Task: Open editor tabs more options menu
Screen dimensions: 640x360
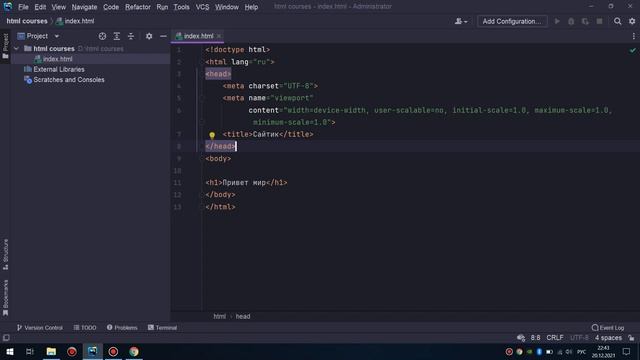Action: coord(633,36)
